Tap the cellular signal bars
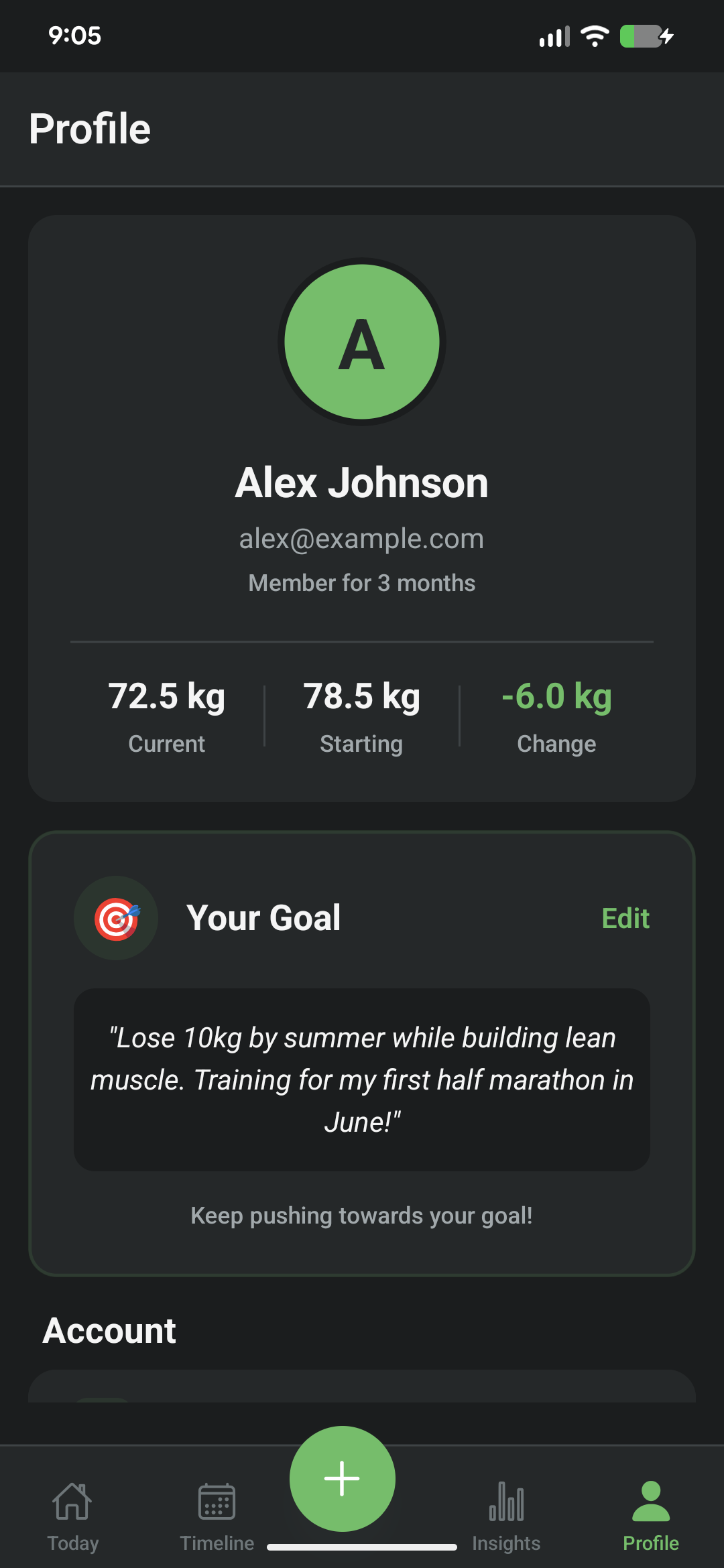 coord(554,36)
